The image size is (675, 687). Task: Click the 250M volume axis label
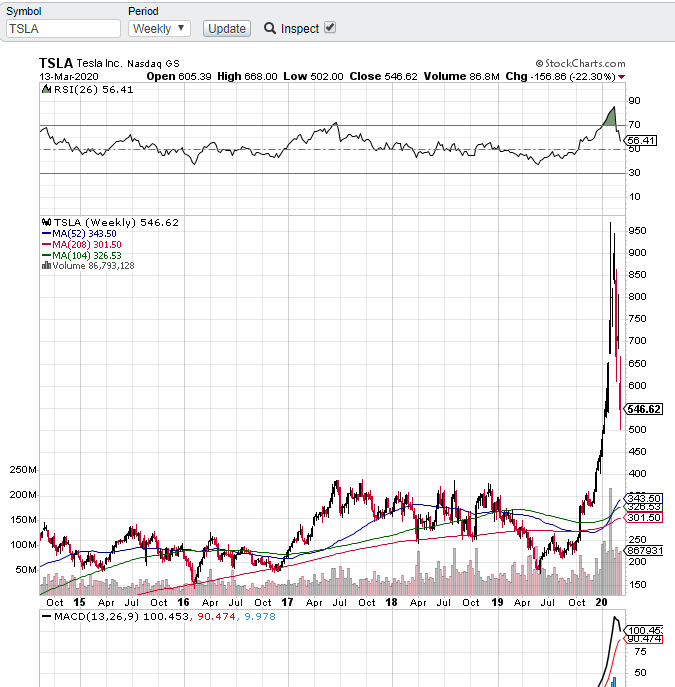click(23, 469)
